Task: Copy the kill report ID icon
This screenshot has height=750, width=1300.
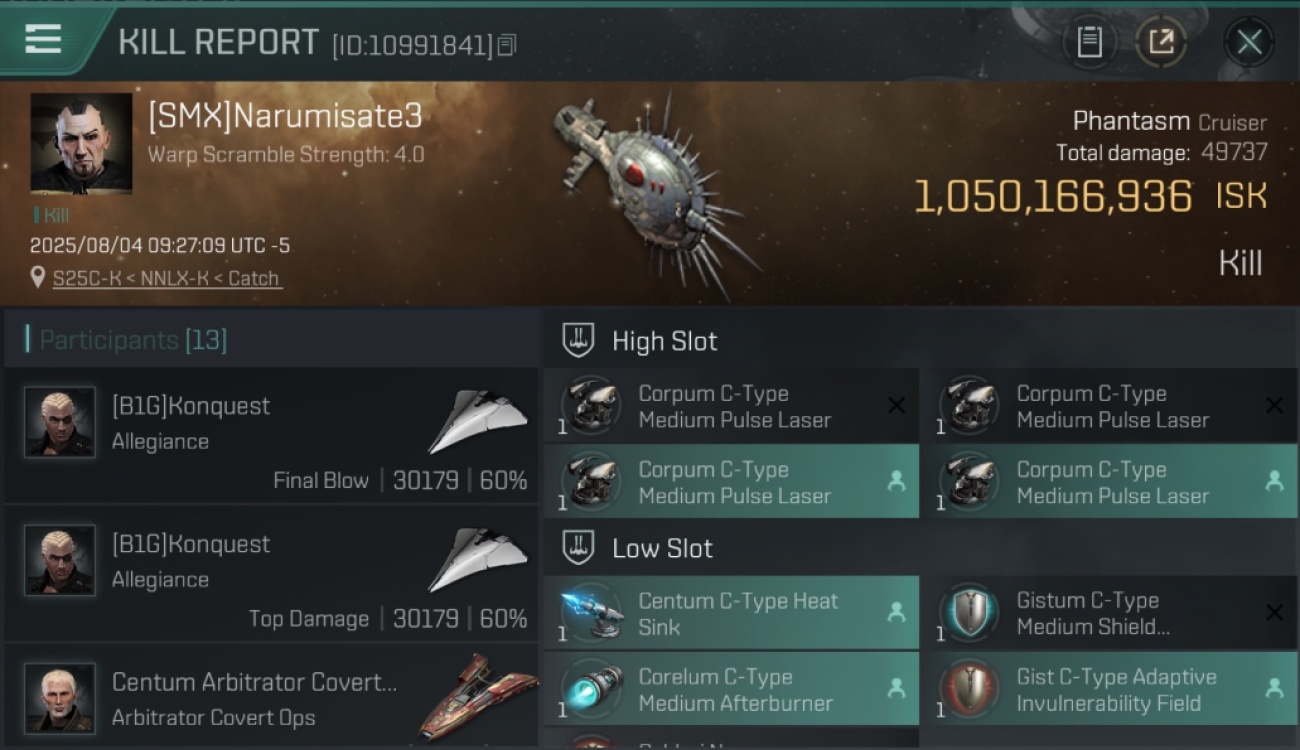Action: (506, 45)
